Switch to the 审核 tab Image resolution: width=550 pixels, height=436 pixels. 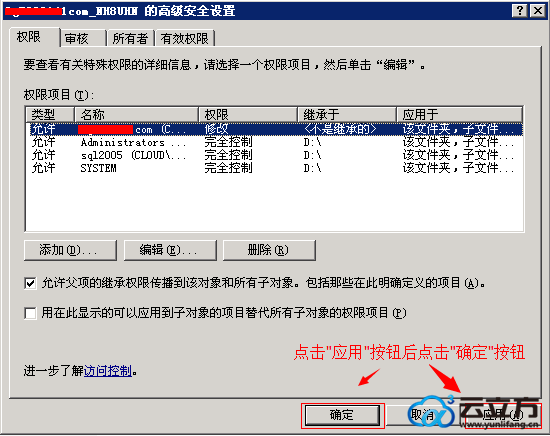(83, 38)
